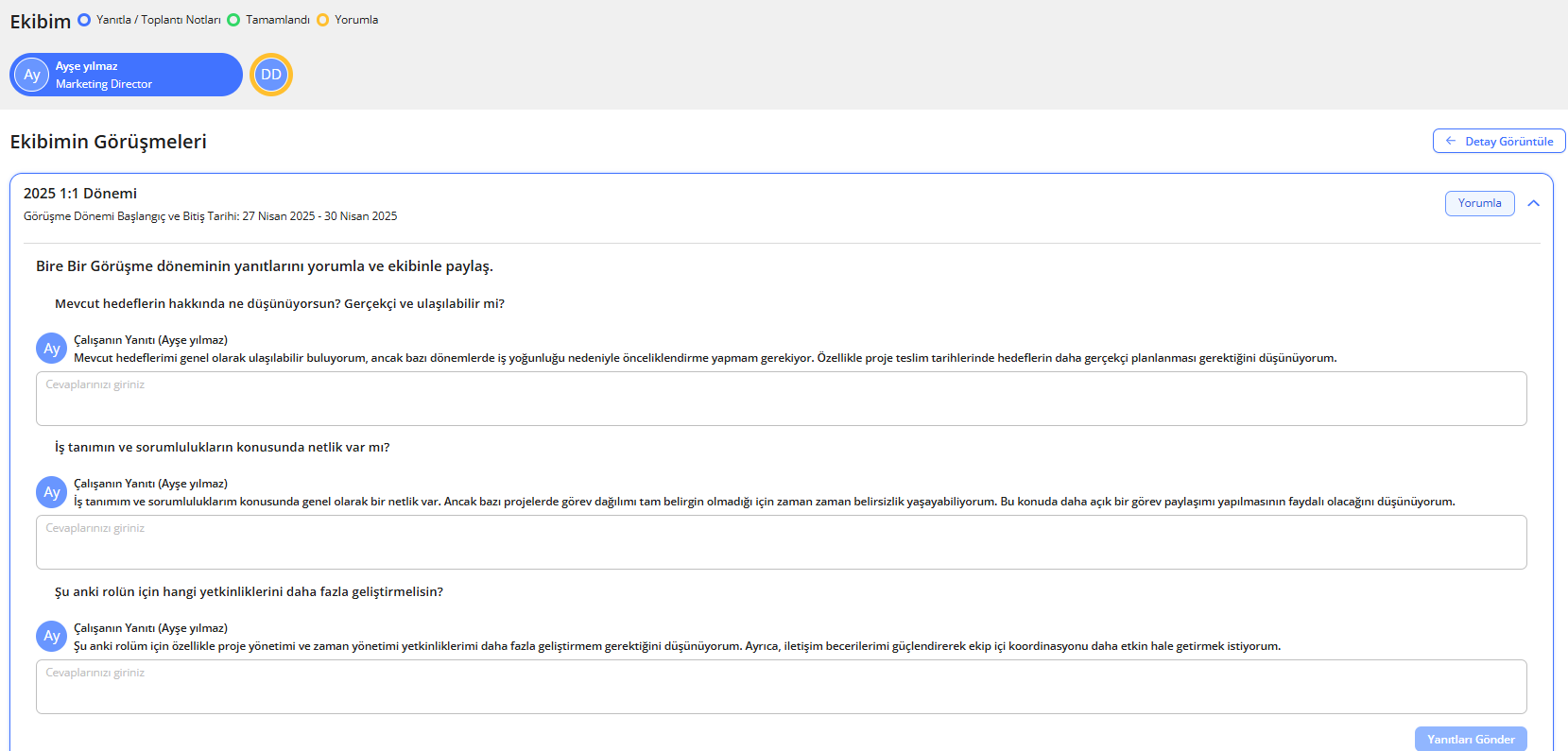Click the 2025 1:1 Dönemi period title
The image size is (1568, 751).
(x=80, y=194)
